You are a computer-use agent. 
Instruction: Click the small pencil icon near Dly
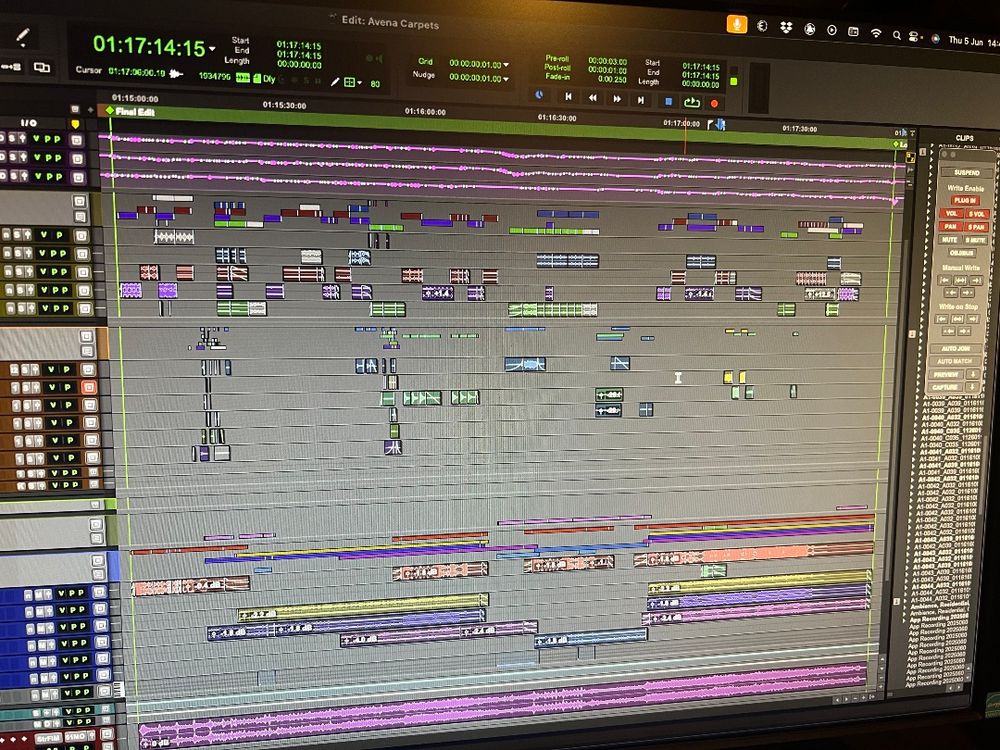pyautogui.click(x=334, y=82)
